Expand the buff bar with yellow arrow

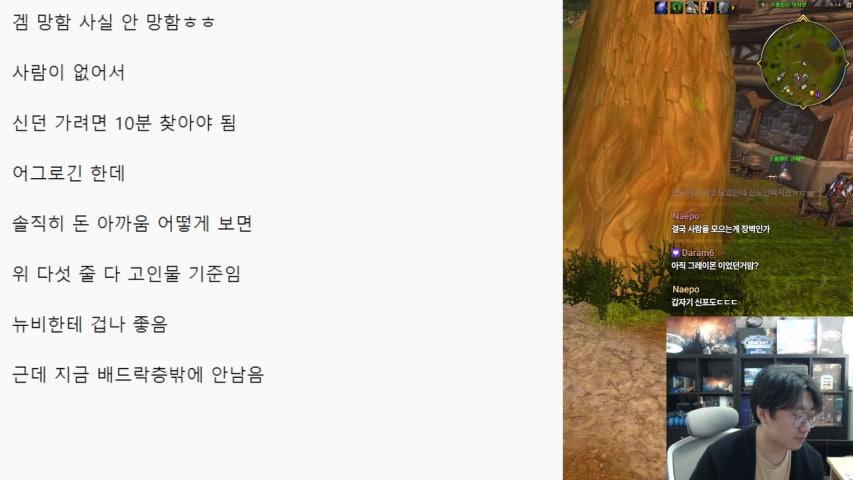[733, 8]
